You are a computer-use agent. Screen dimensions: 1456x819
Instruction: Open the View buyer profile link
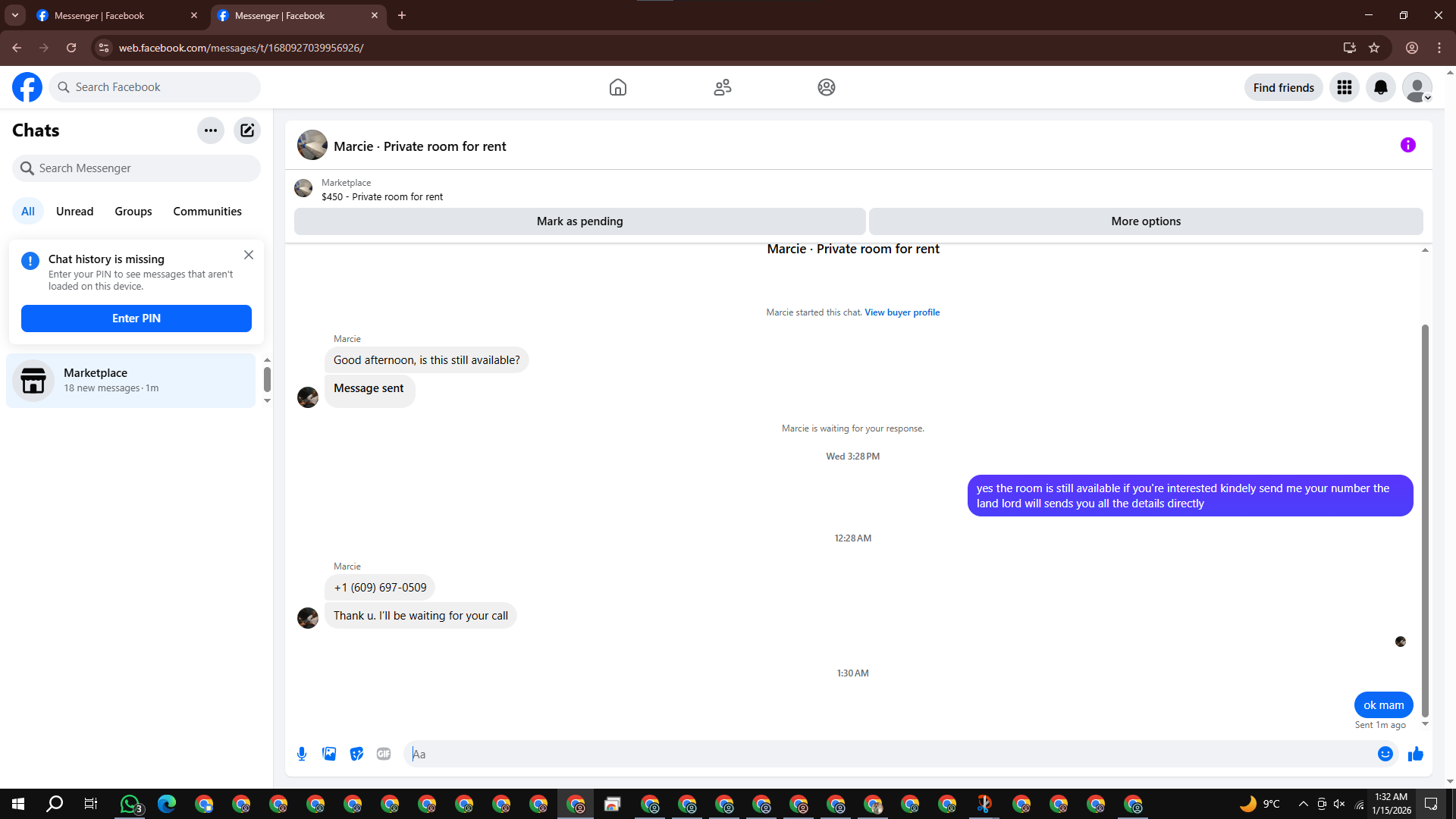(902, 312)
